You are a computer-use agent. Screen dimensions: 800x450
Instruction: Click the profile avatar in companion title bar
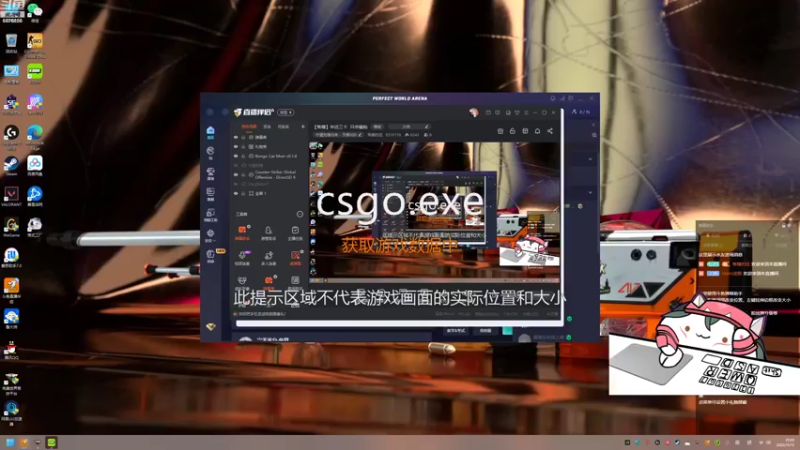pos(474,112)
